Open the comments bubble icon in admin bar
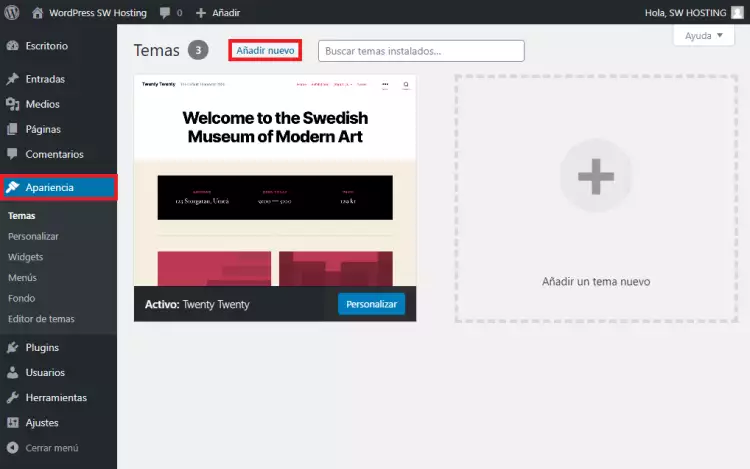750x469 pixels. (164, 13)
